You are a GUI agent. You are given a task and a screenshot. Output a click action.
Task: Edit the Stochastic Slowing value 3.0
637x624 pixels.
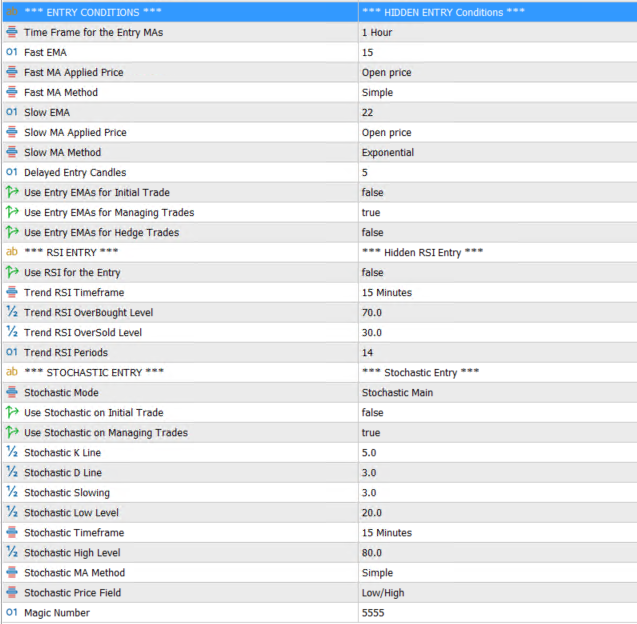click(498, 492)
